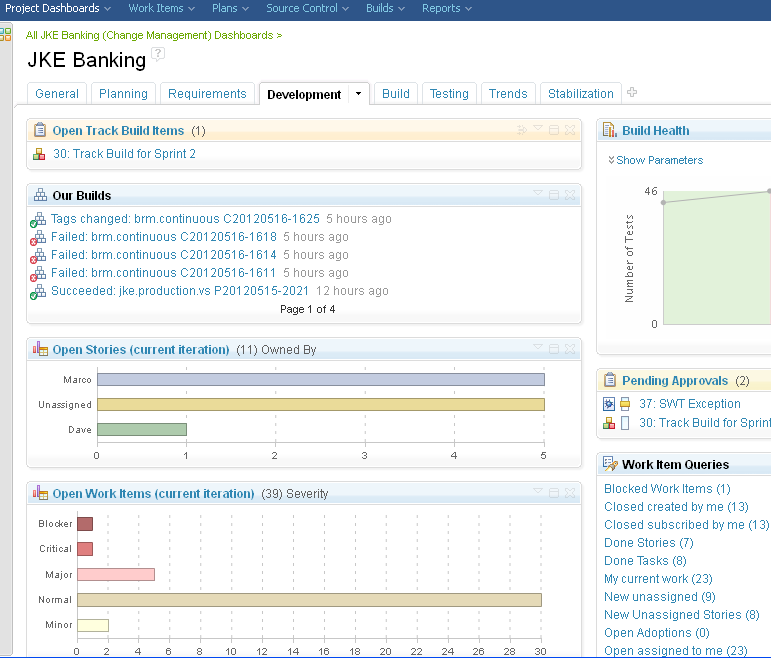Open the Source Control menu
The height and width of the screenshot is (658, 771).
pos(307,8)
